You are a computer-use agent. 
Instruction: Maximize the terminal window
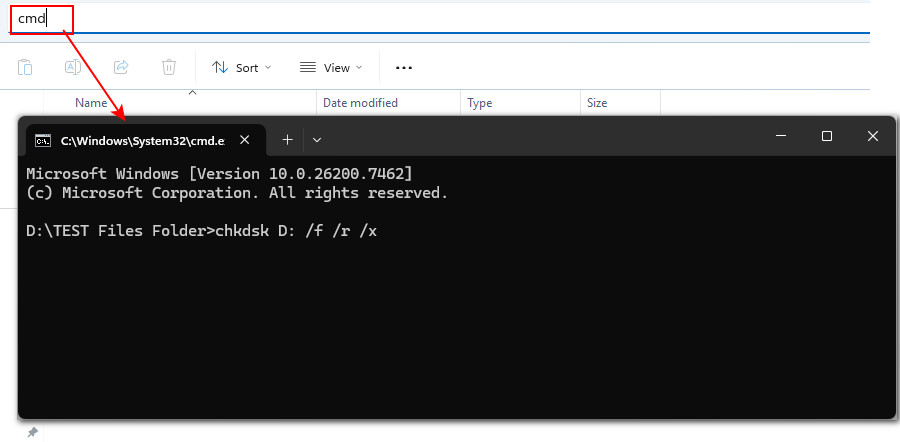(827, 136)
